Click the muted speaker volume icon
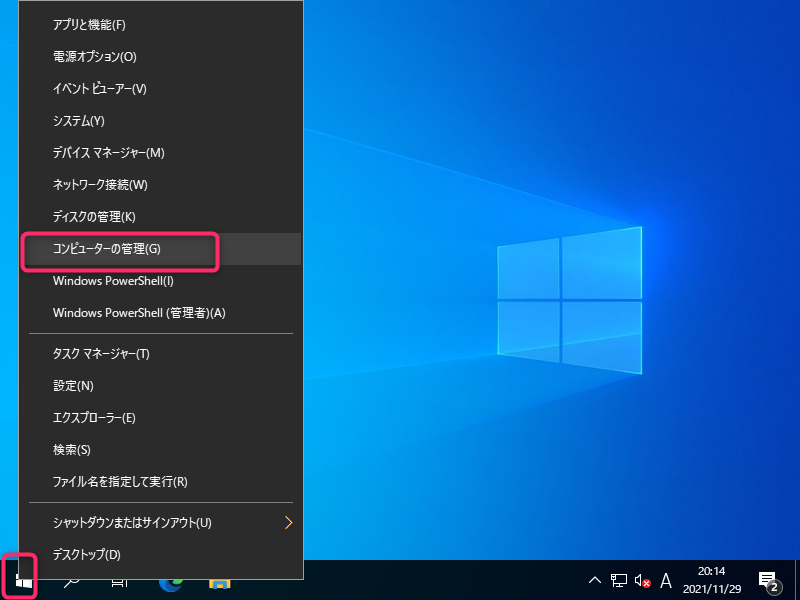The image size is (800, 600). click(642, 581)
